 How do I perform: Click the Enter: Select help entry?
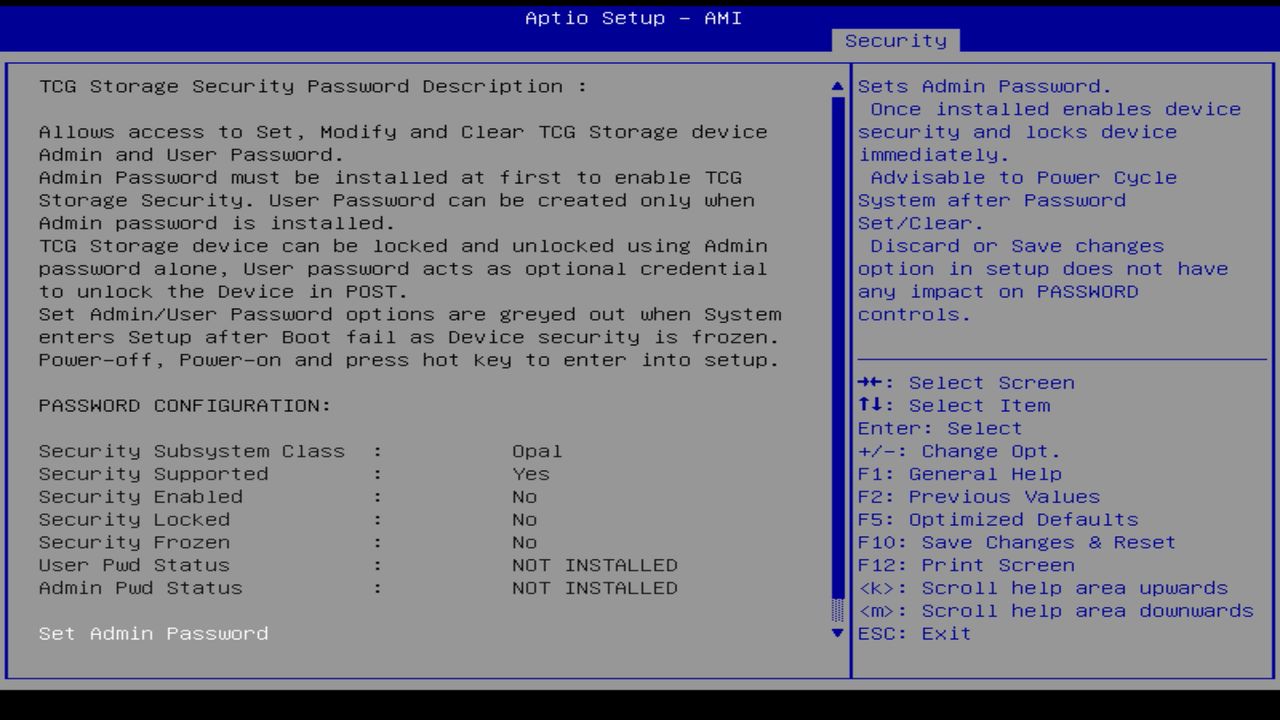(x=939, y=428)
